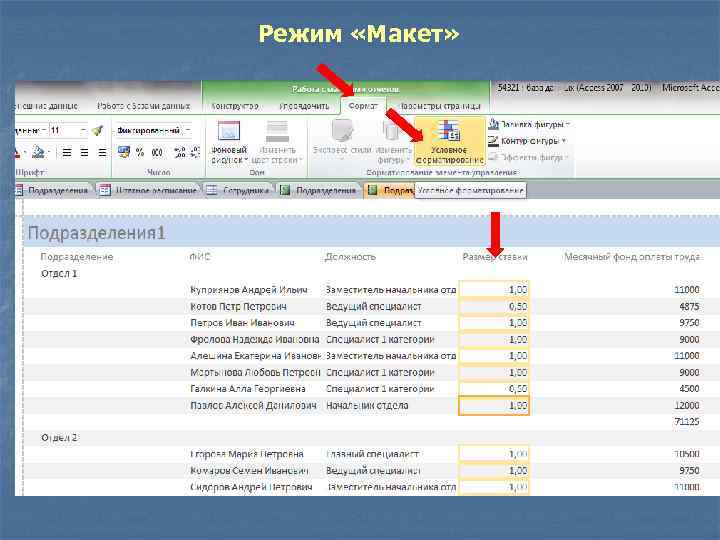Click salary value 12000 in Павлов row
This screenshot has height=540, width=720.
click(687, 405)
